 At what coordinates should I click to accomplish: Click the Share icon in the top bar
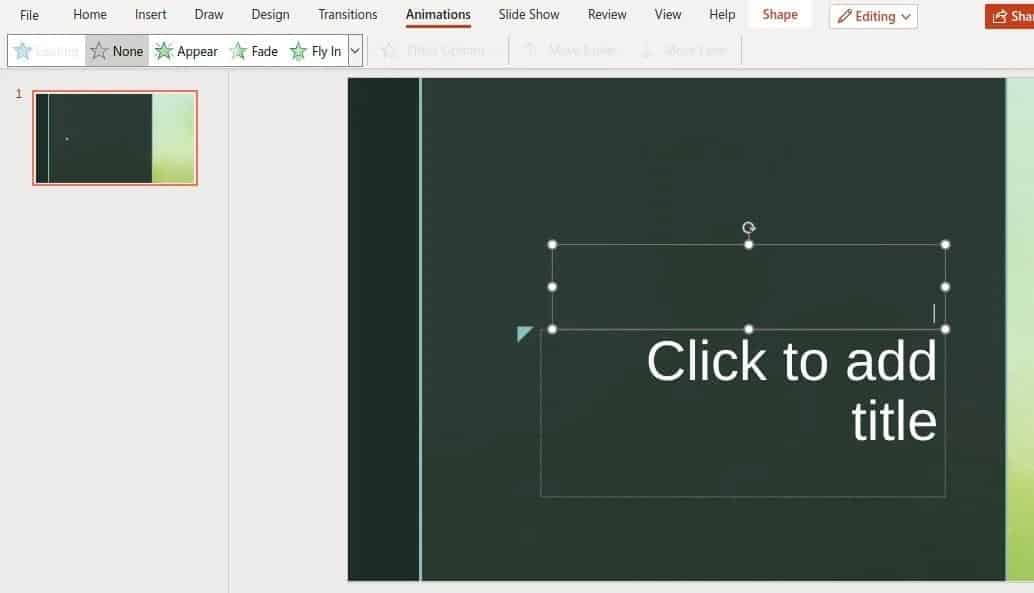(x=1000, y=15)
